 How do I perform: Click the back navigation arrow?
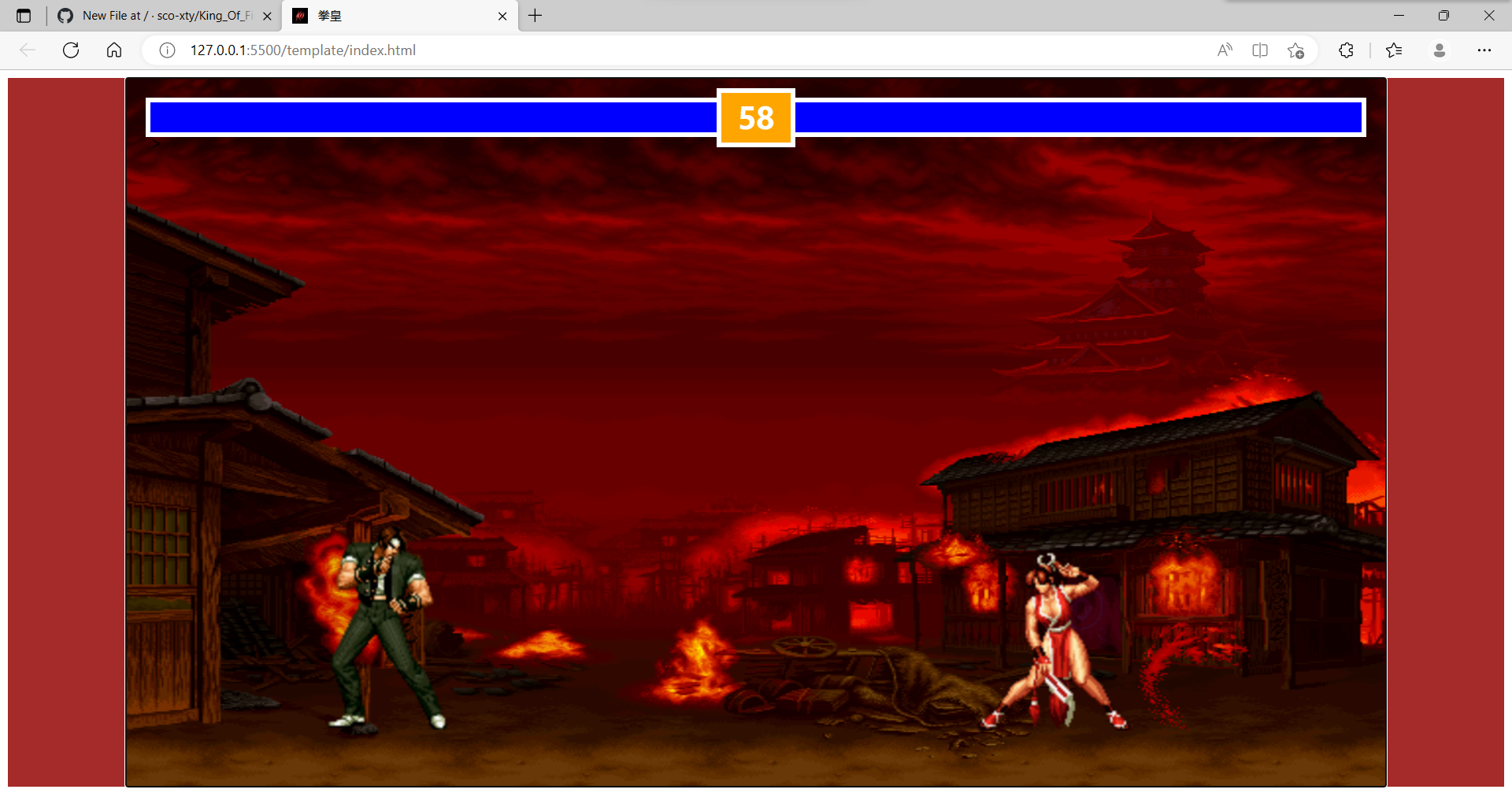28,50
